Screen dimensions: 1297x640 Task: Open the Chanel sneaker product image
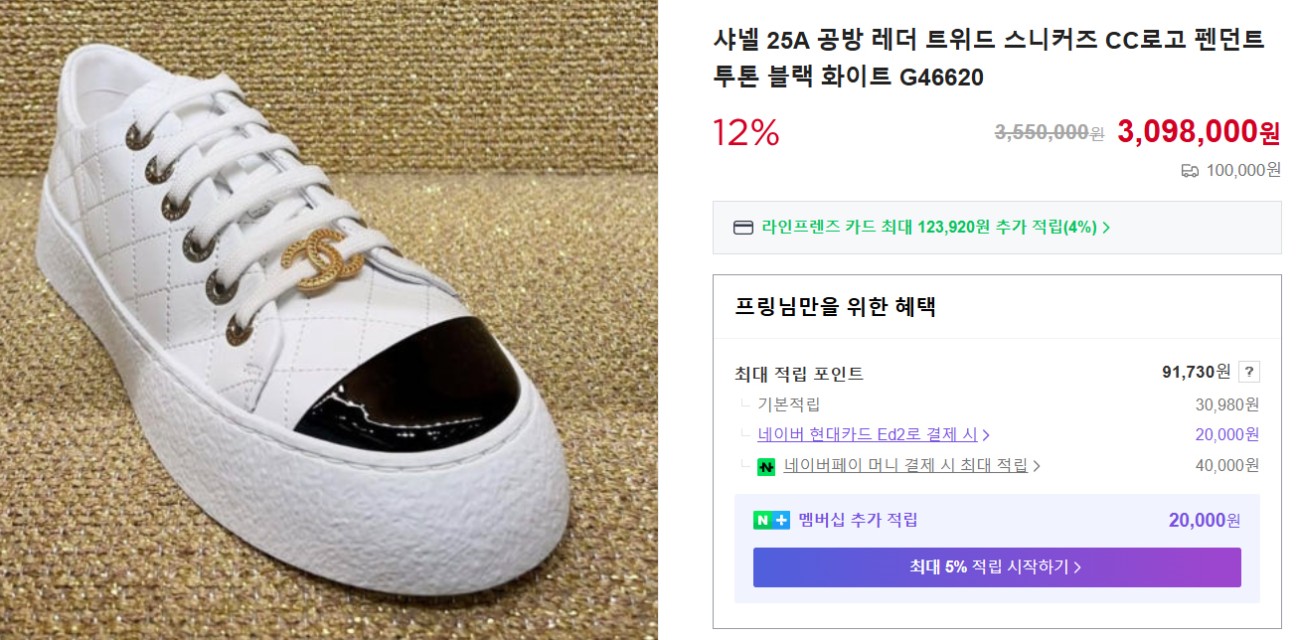tap(329, 320)
